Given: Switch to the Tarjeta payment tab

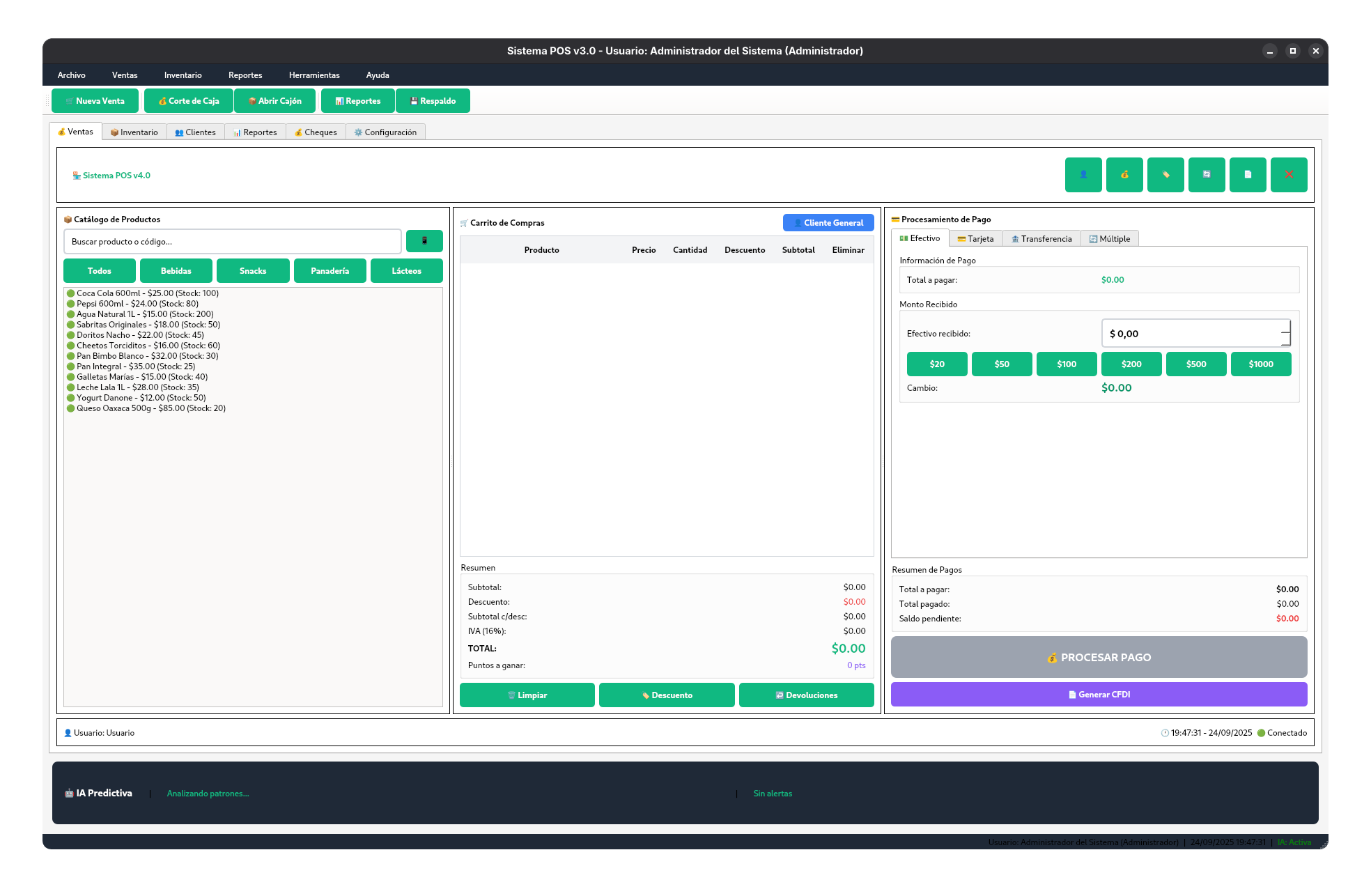Looking at the screenshot, I should pyautogui.click(x=975, y=239).
